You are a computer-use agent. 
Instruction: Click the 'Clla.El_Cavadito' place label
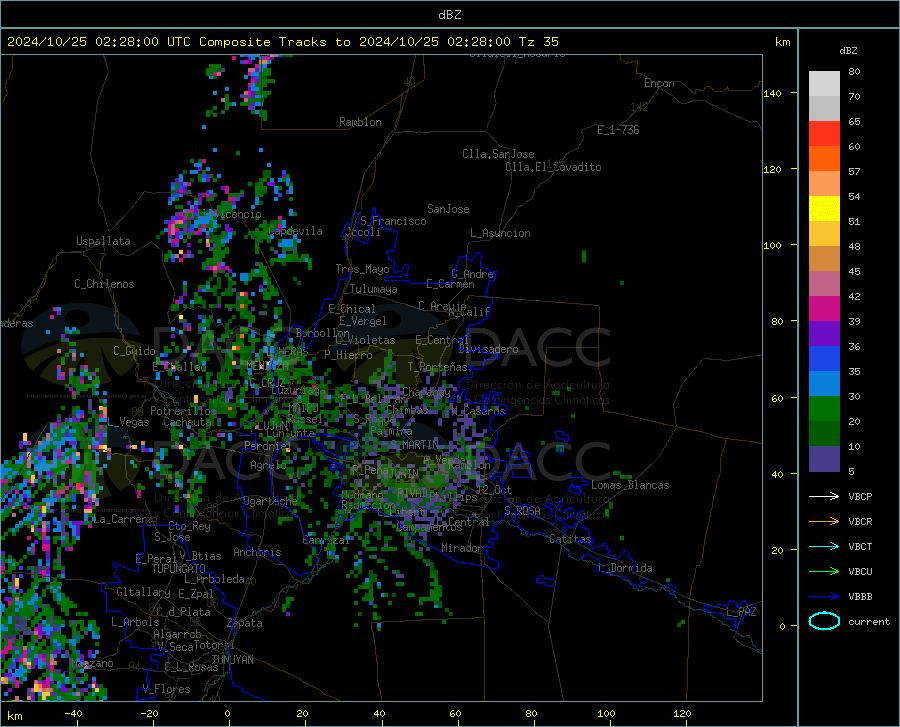pos(553,167)
